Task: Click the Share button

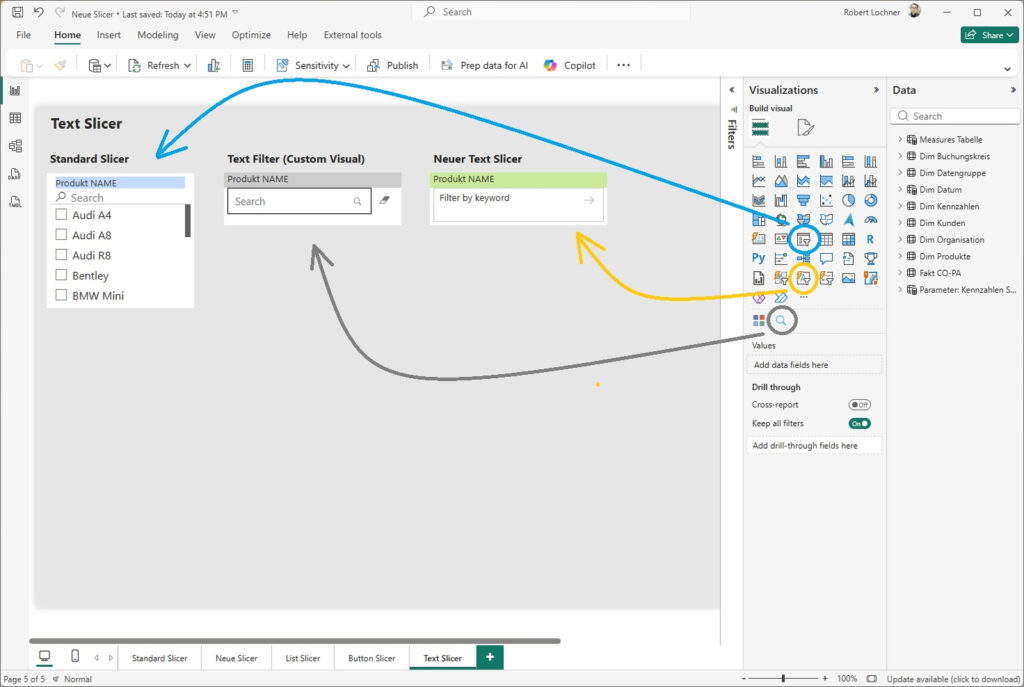Action: point(989,35)
